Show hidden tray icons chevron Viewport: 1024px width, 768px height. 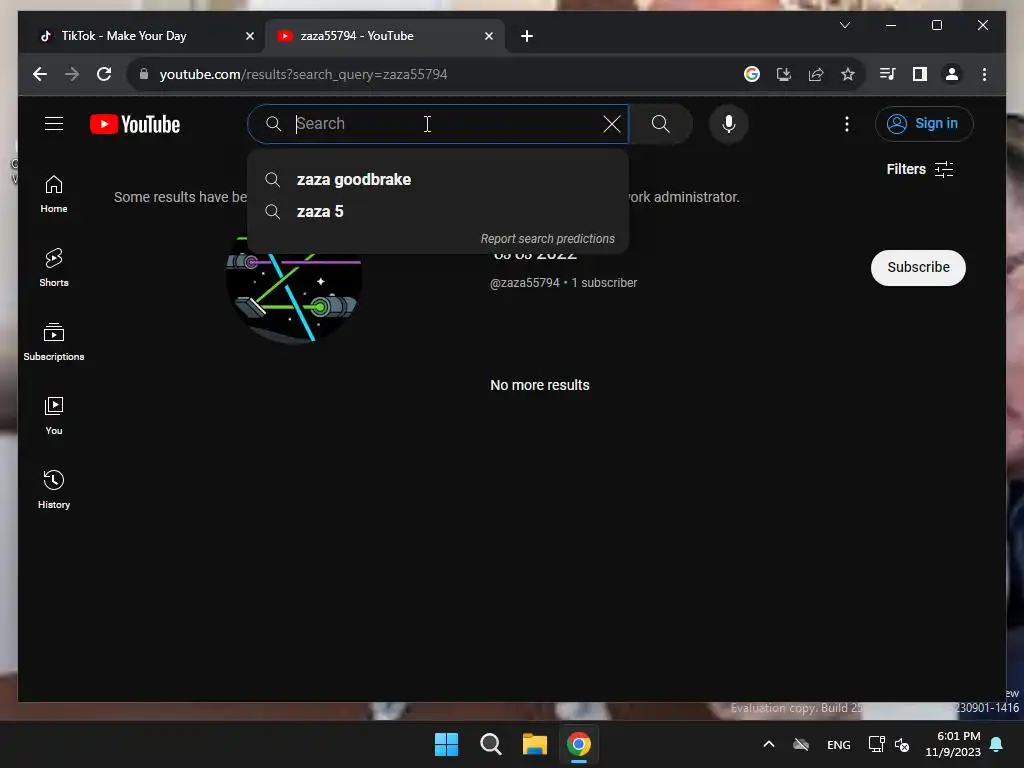pyautogui.click(x=769, y=744)
